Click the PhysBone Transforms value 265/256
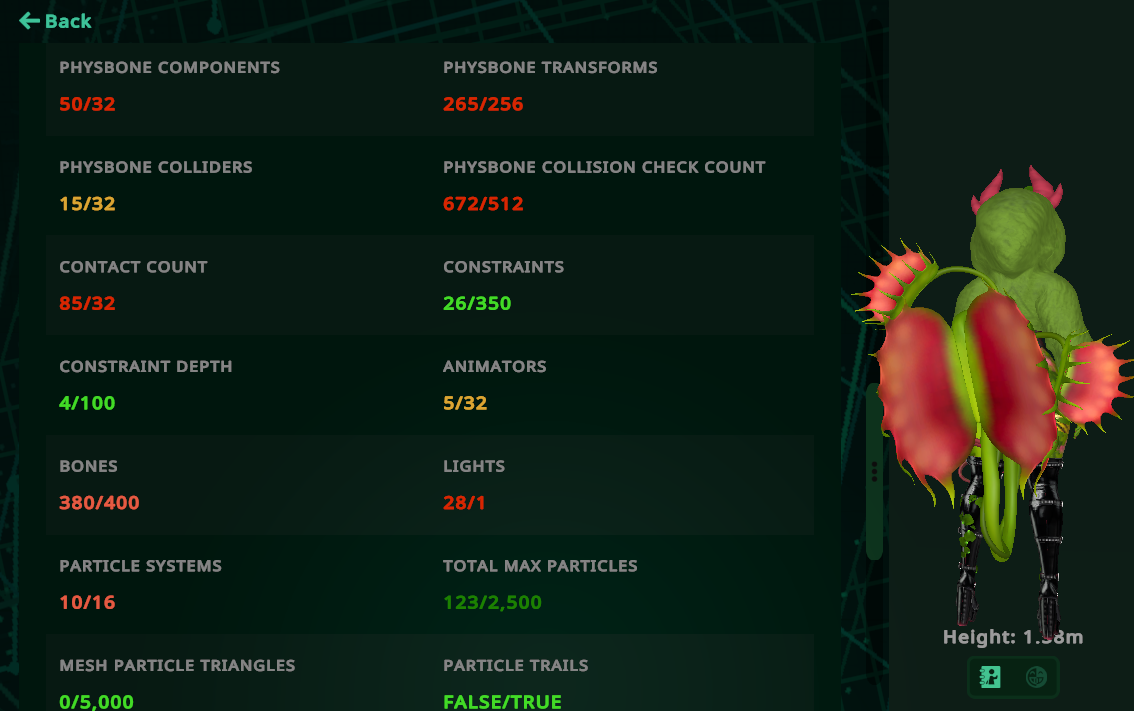Image resolution: width=1134 pixels, height=711 pixels. [483, 104]
